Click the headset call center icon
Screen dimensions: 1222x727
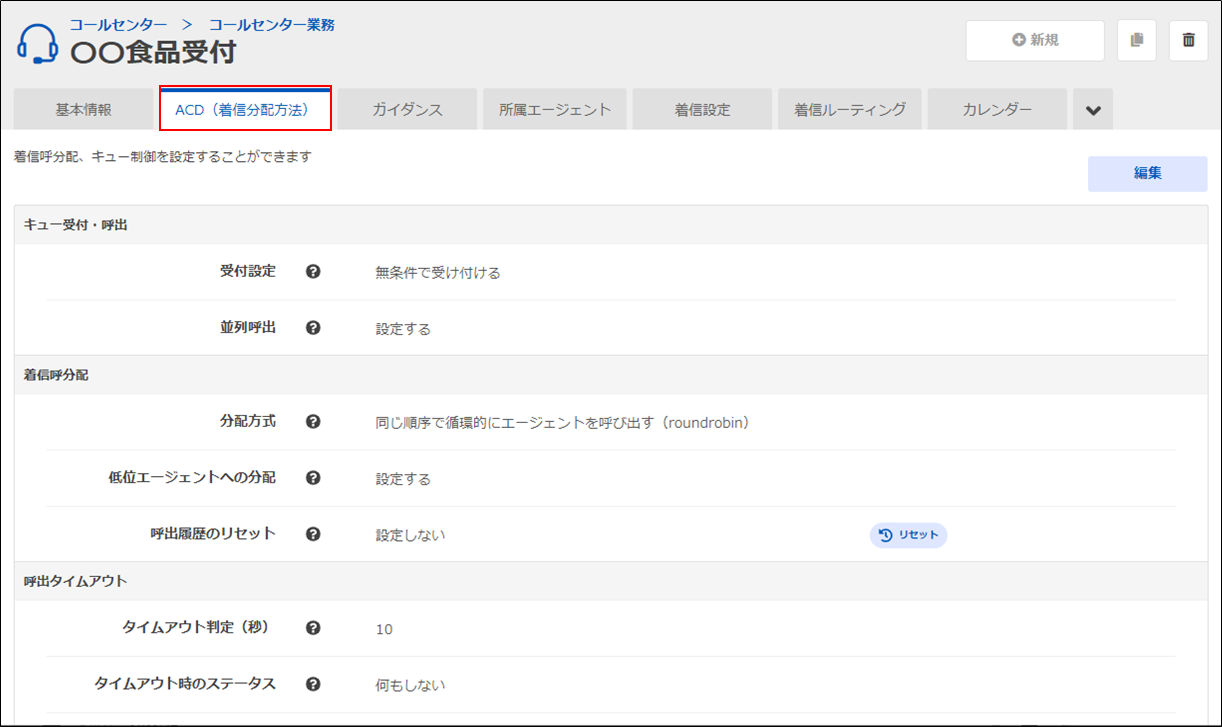38,44
